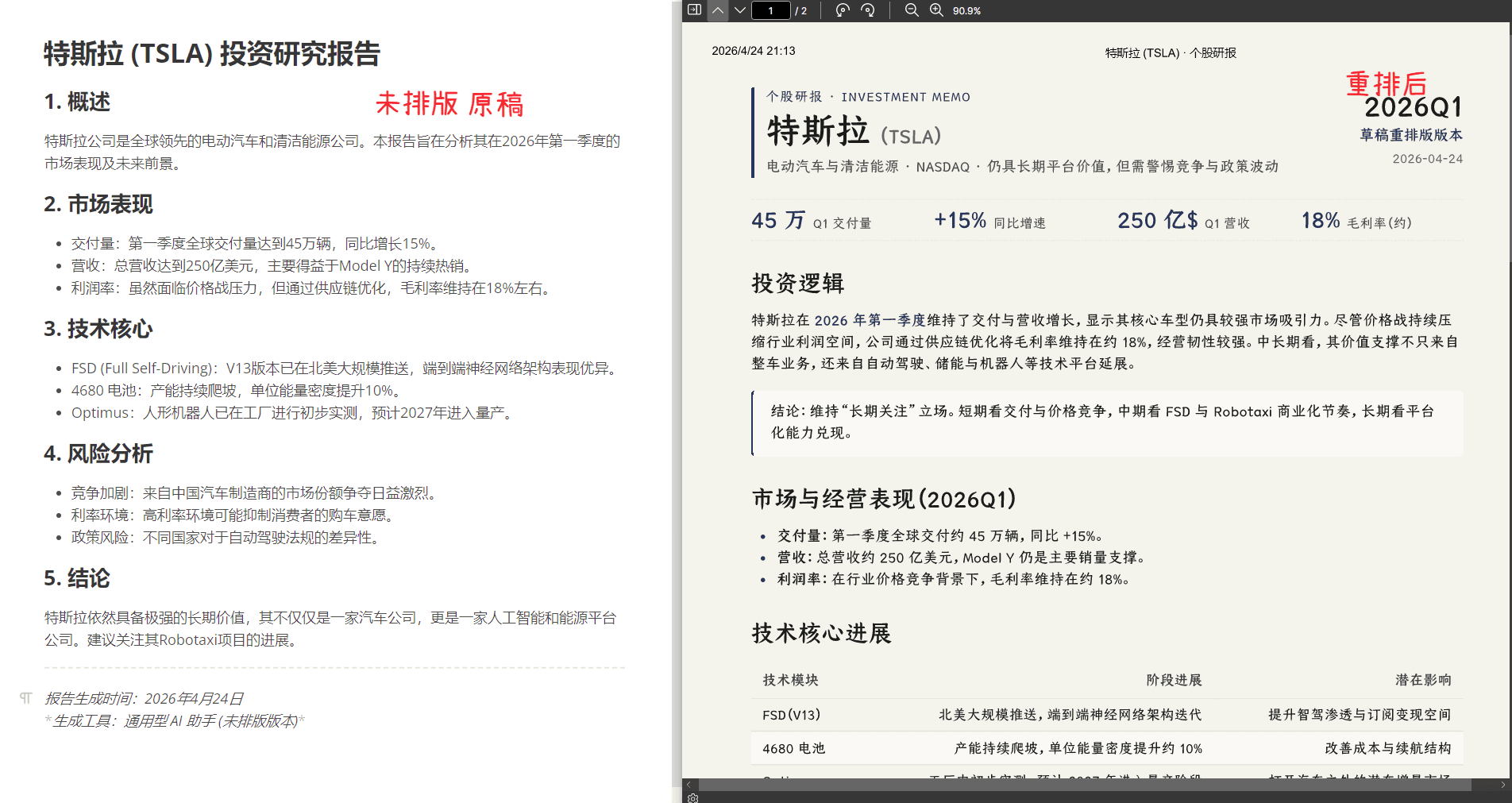1512x803 pixels.
Task: Click the page number input field
Action: [770, 10]
